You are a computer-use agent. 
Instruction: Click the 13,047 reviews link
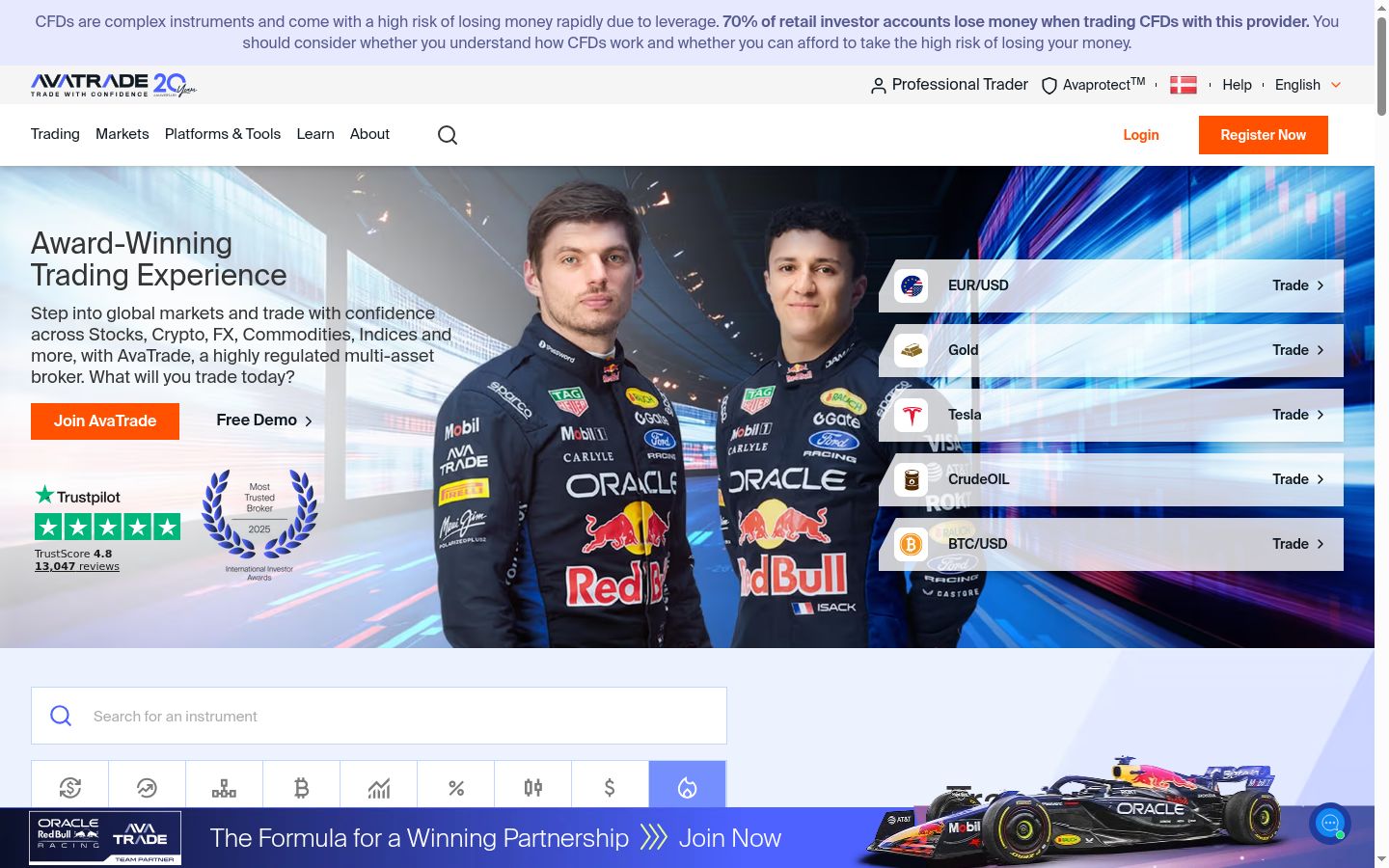coord(77,566)
